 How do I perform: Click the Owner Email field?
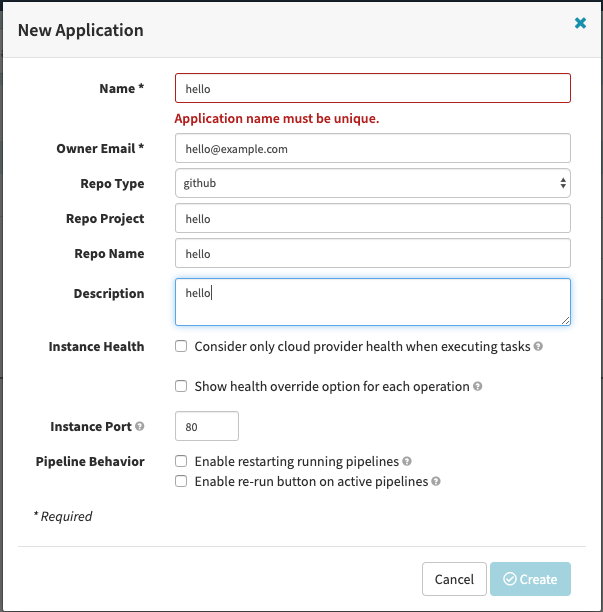coord(373,148)
